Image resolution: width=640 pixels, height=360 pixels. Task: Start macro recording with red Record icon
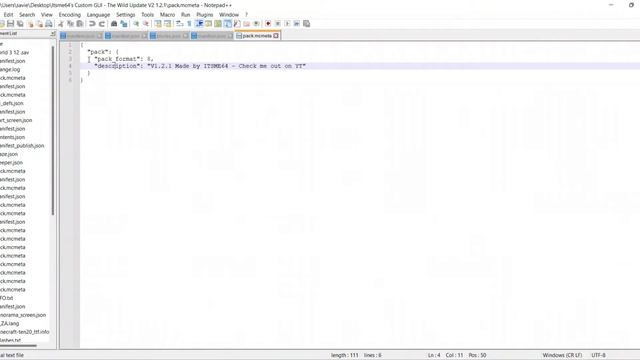pyautogui.click(x=268, y=24)
